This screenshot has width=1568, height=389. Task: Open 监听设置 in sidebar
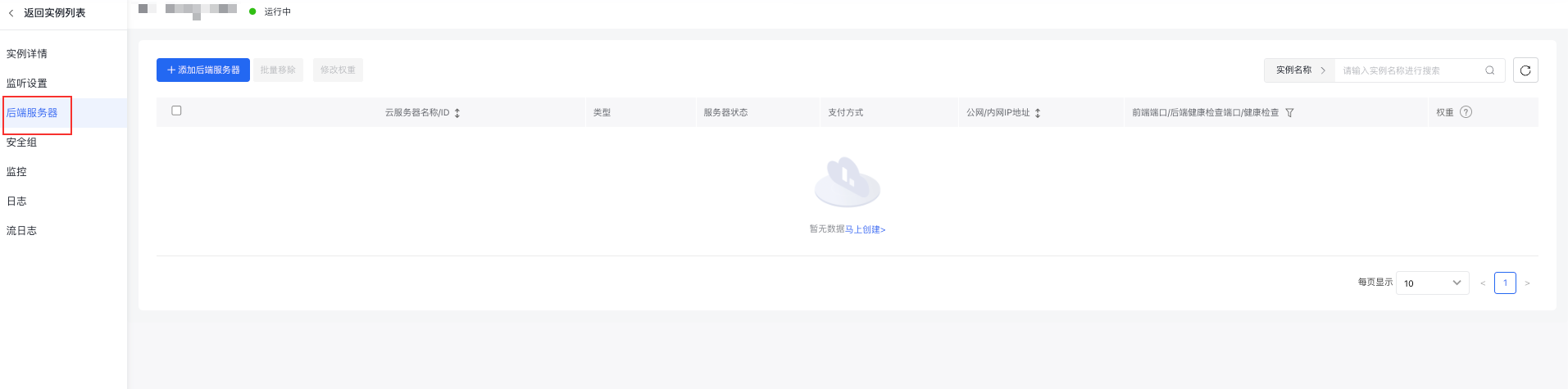point(27,84)
